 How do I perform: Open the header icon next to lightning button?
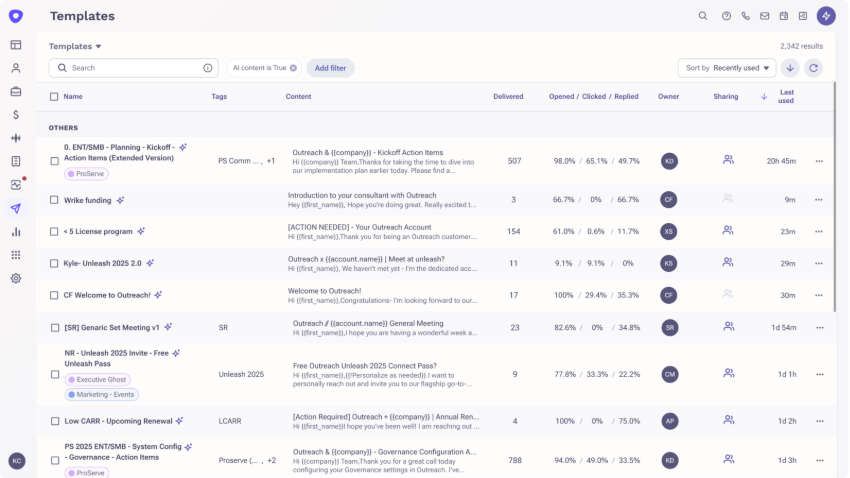[x=803, y=16]
